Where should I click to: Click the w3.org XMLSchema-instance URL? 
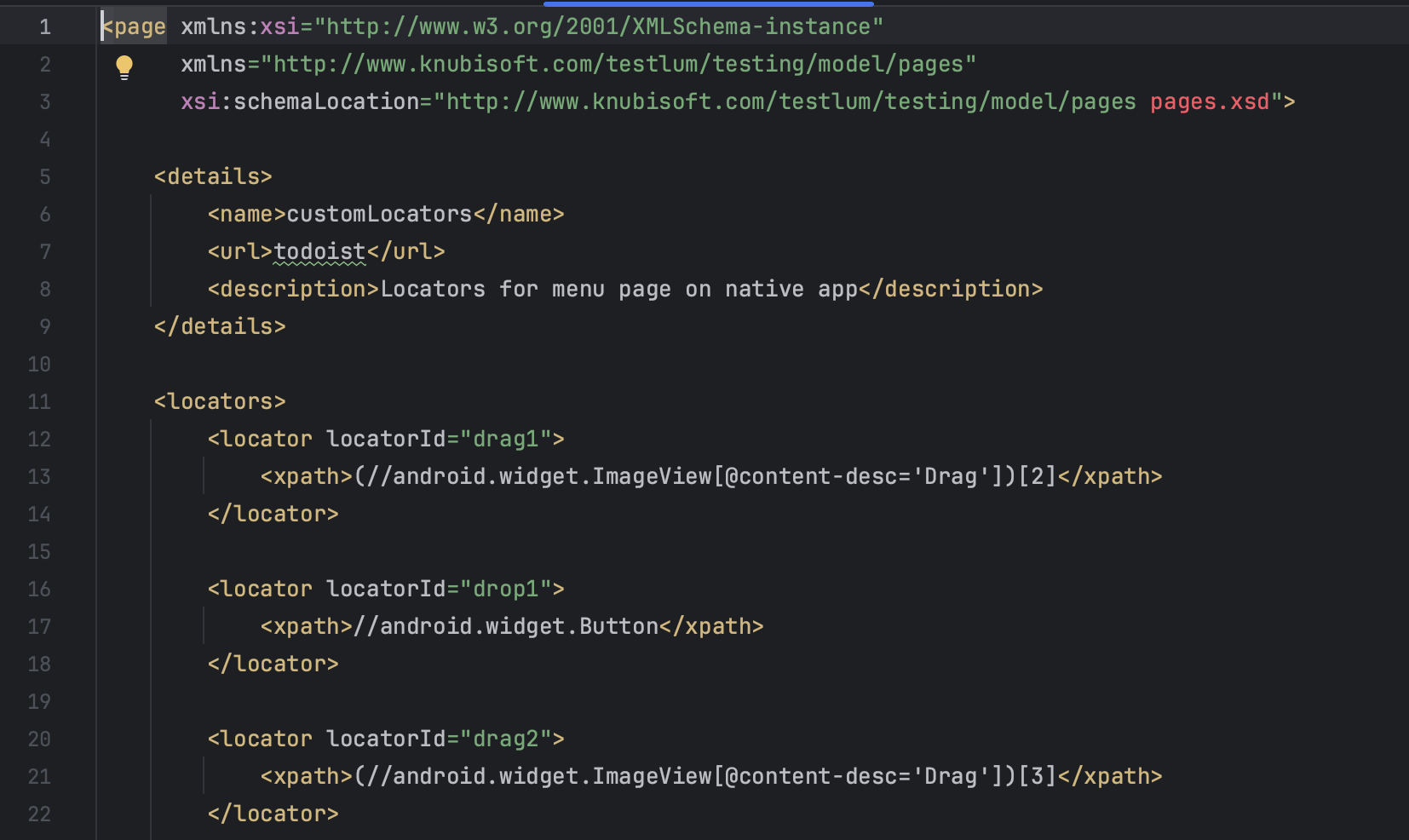(598, 26)
